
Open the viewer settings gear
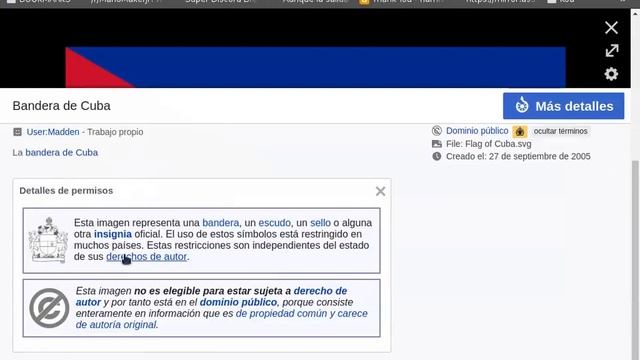tap(611, 74)
